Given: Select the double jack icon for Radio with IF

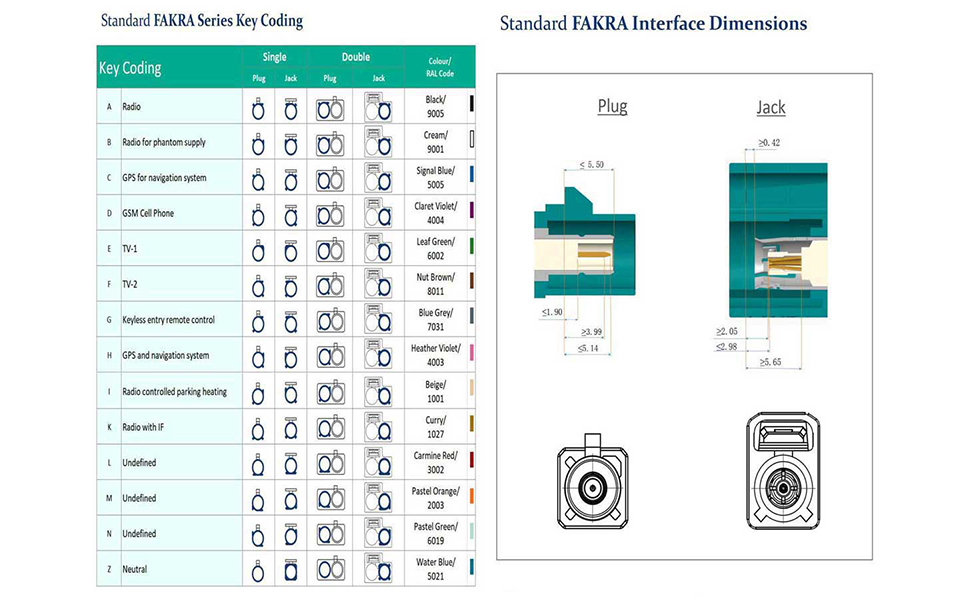Looking at the screenshot, I should click(x=378, y=427).
